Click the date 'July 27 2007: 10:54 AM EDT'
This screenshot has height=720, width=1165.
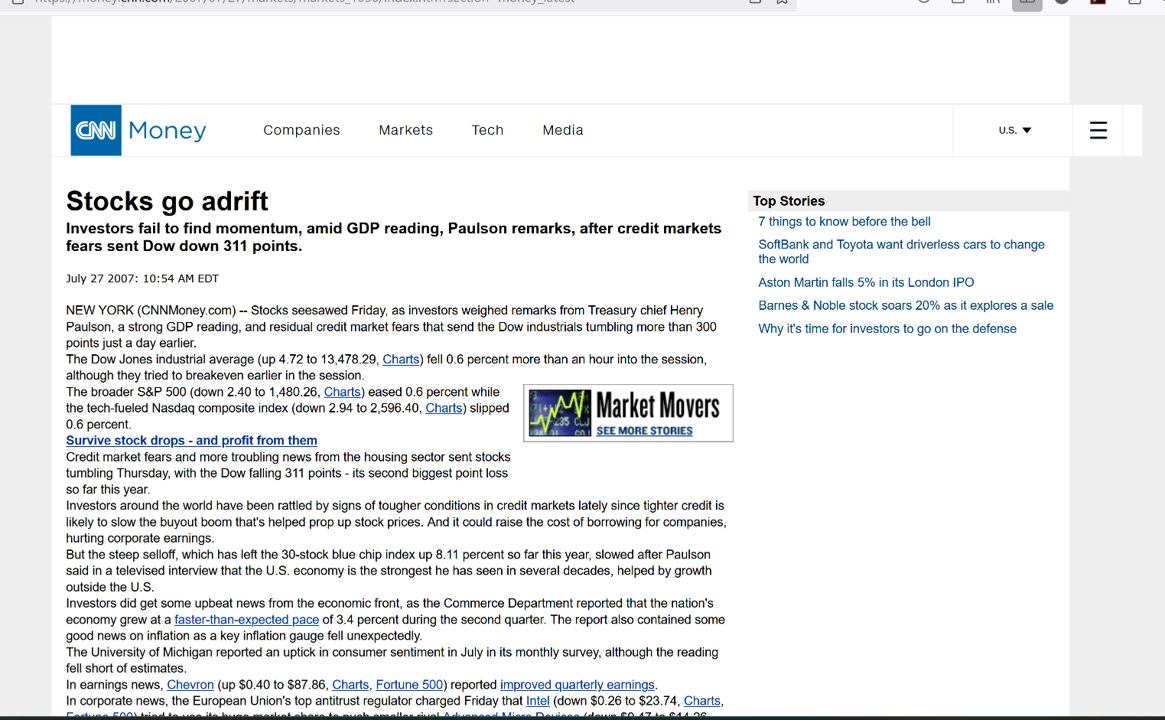click(143, 279)
